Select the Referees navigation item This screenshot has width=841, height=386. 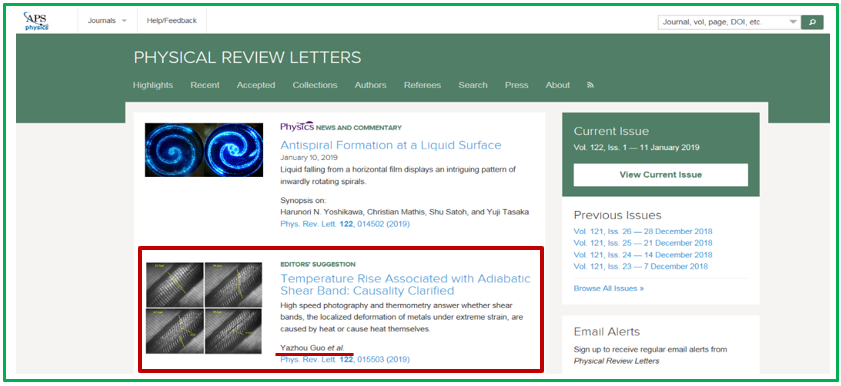[x=422, y=85]
